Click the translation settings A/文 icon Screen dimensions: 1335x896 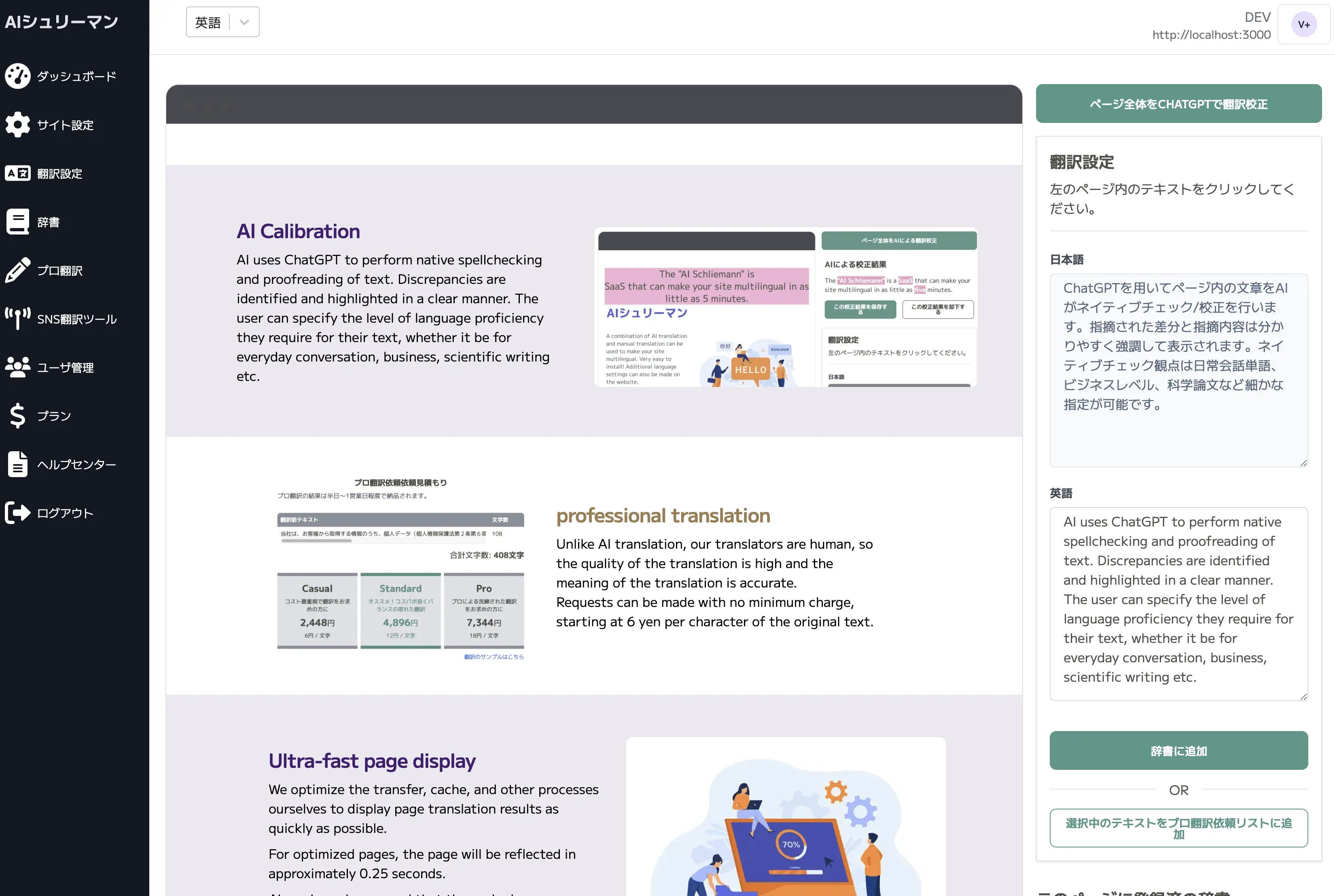coord(18,173)
